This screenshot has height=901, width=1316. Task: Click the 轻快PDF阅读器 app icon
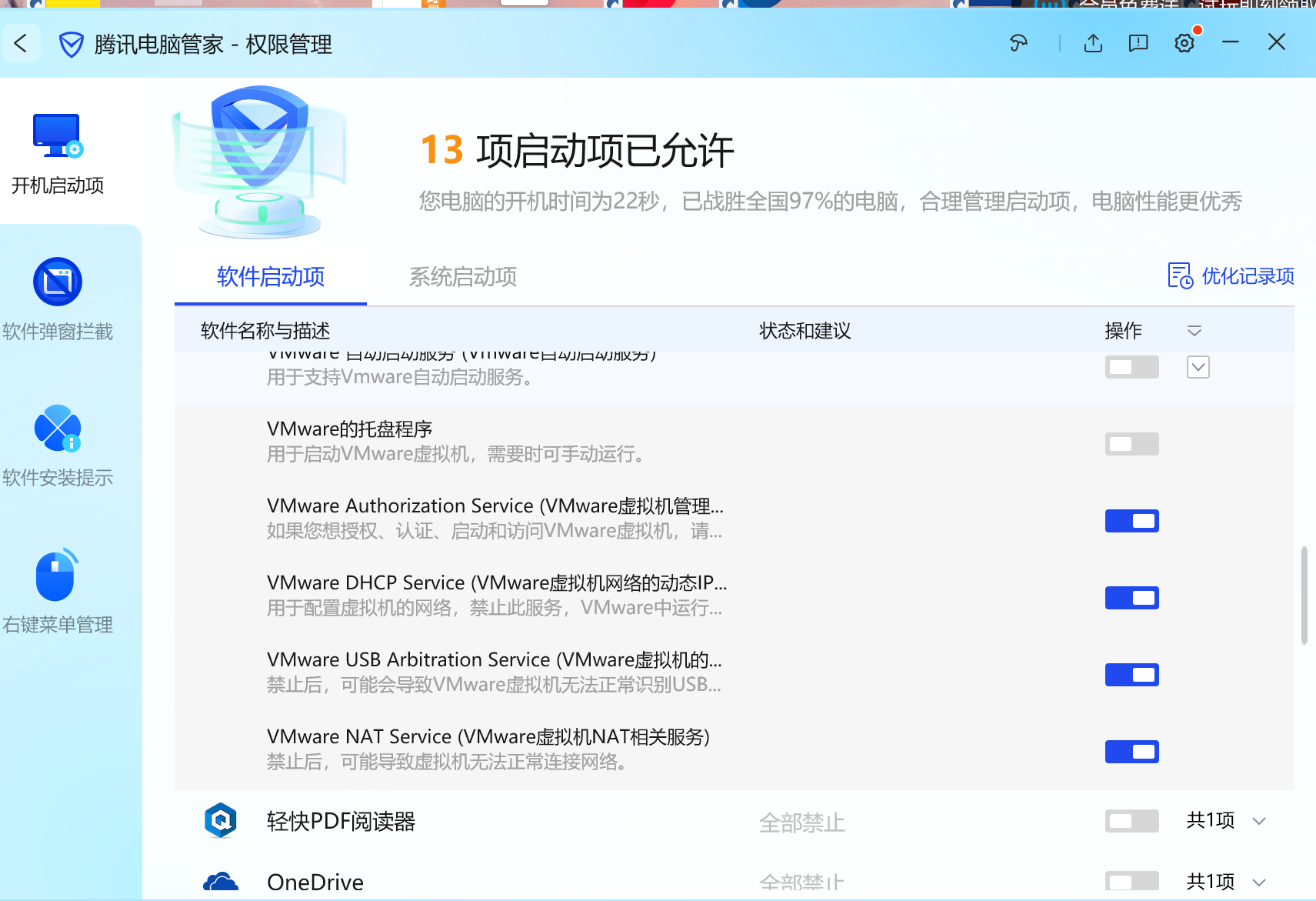pyautogui.click(x=221, y=820)
